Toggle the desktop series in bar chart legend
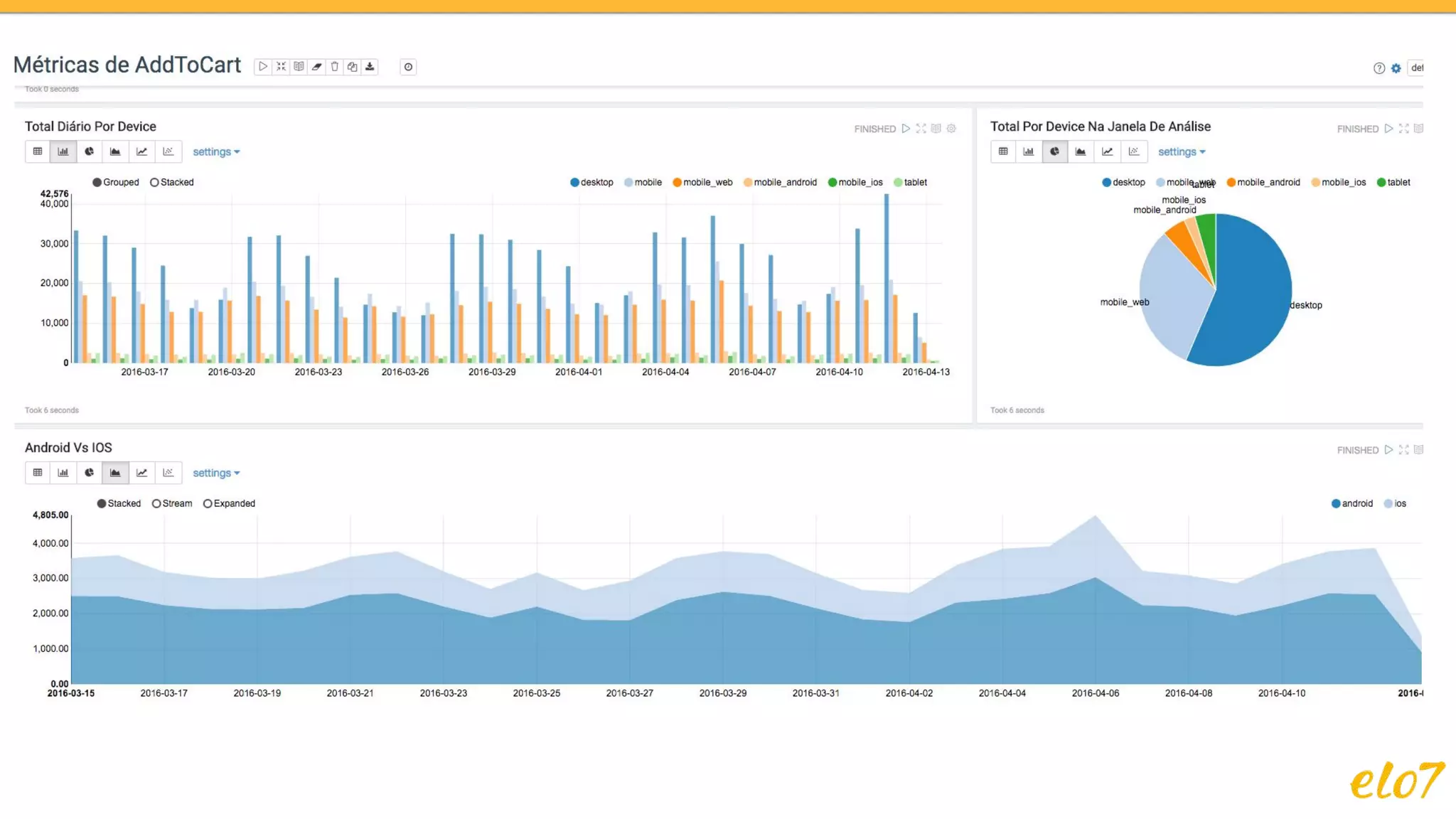The width and height of the screenshot is (1456, 819). coord(591,183)
